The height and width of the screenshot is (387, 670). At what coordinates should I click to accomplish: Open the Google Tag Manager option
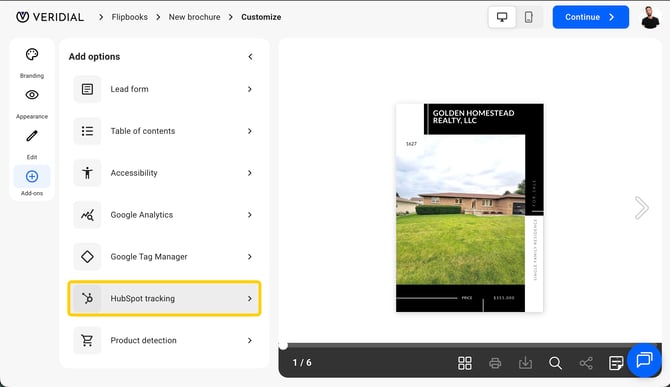[164, 257]
